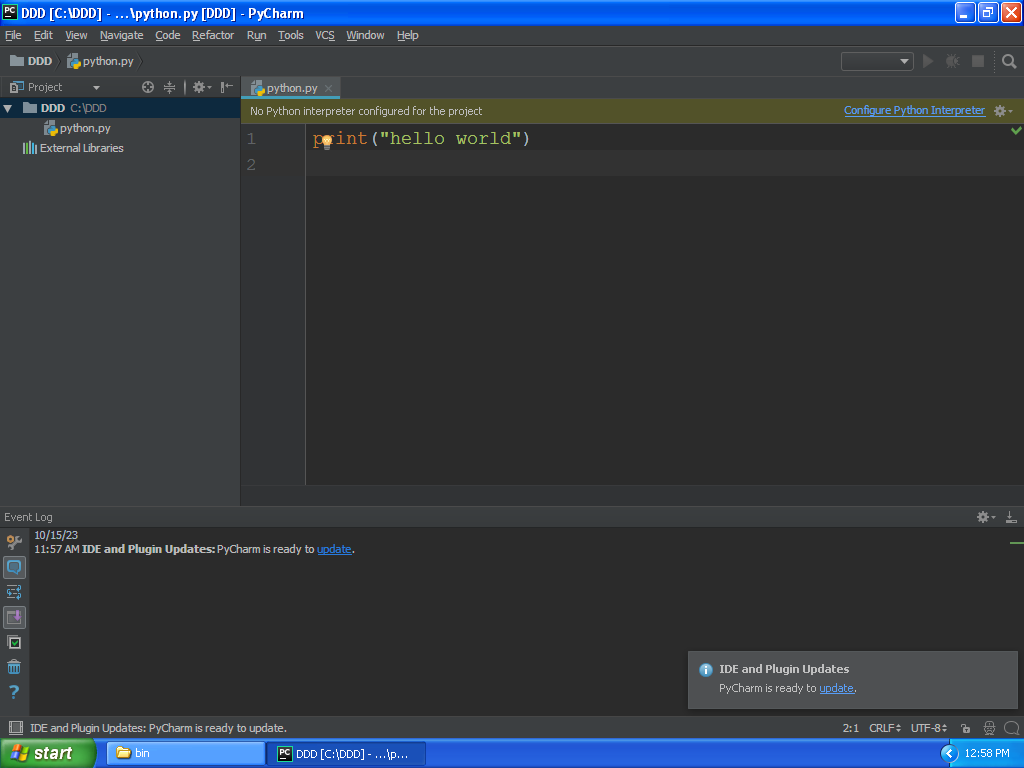This screenshot has width=1024, height=768.
Task: Open the Window menu
Action: click(x=365, y=35)
